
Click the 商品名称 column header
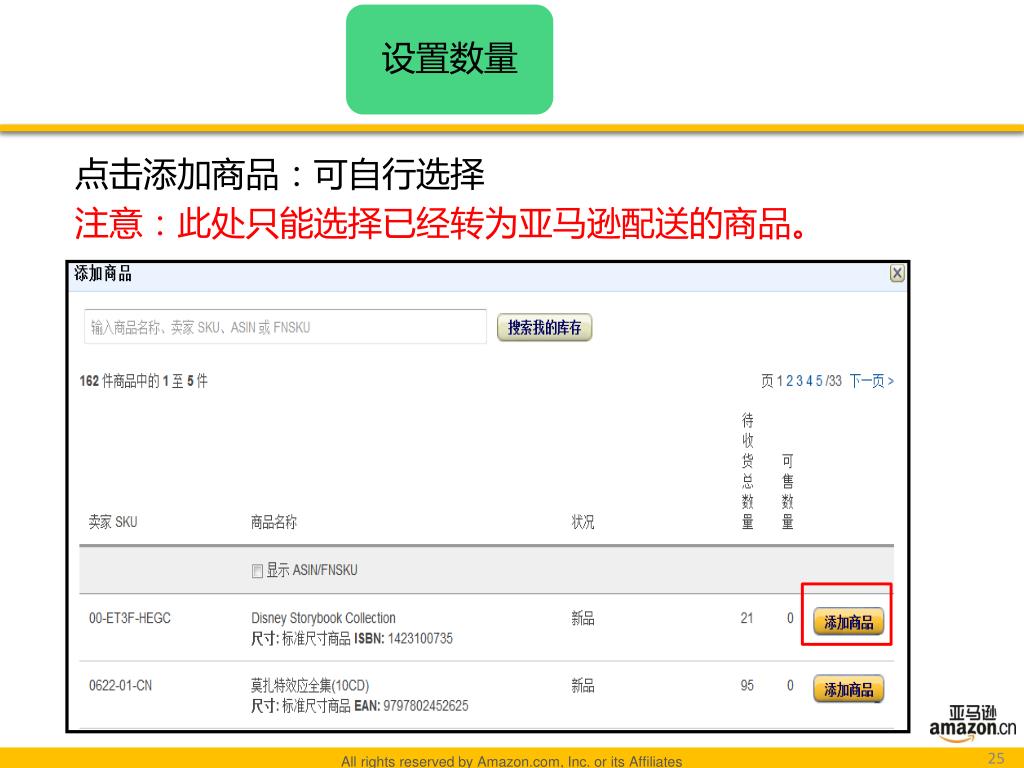(x=273, y=522)
